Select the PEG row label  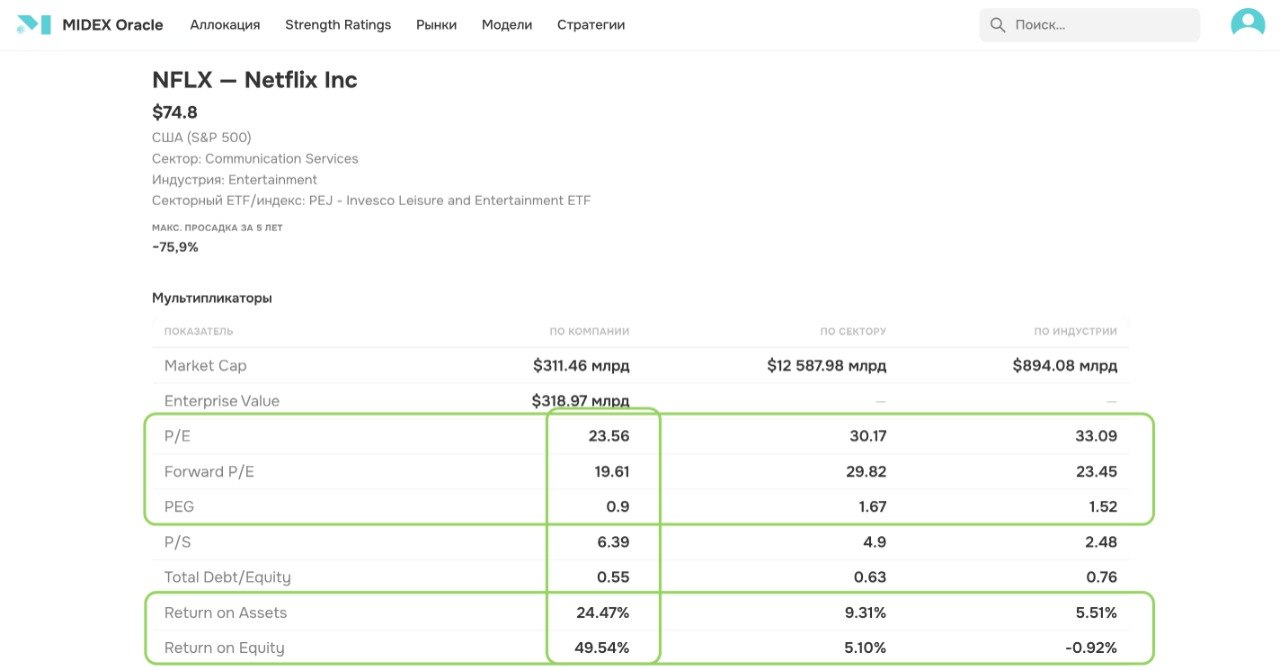[179, 507]
